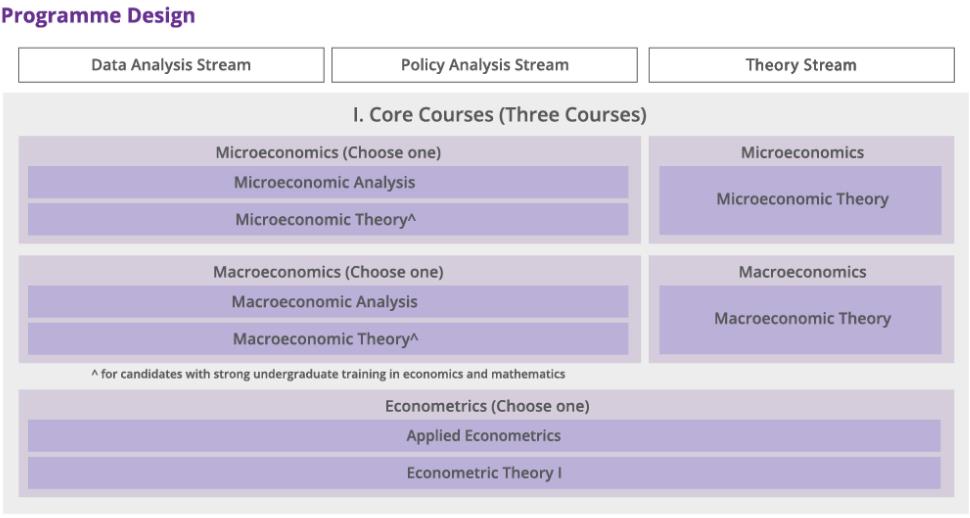This screenshot has width=970, height=518.
Task: Open the Theory Stream tab
Action: [802, 65]
